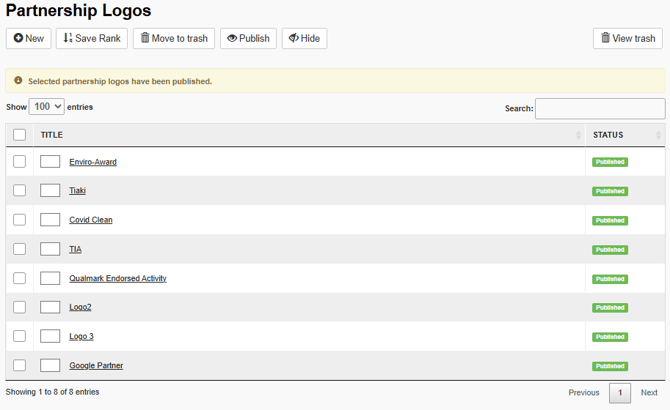Sort by the TITLE column arrows

(x=578, y=135)
